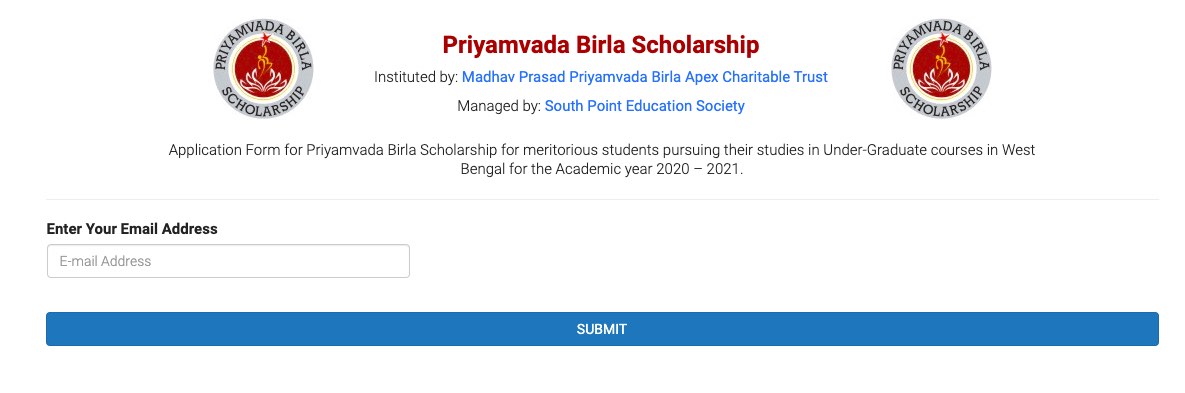Click the right Priyamvada Birla Scholarship logo
Viewport: 1185px width, 393px height.
pyautogui.click(x=941, y=69)
